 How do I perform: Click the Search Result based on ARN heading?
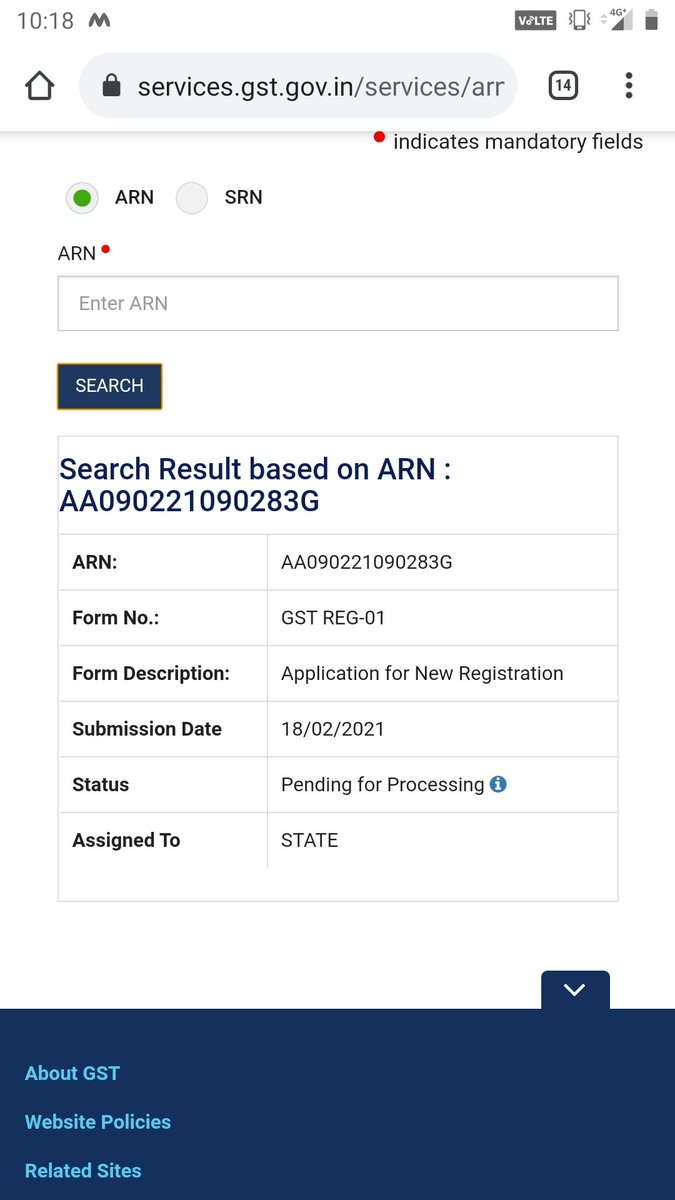(x=255, y=485)
